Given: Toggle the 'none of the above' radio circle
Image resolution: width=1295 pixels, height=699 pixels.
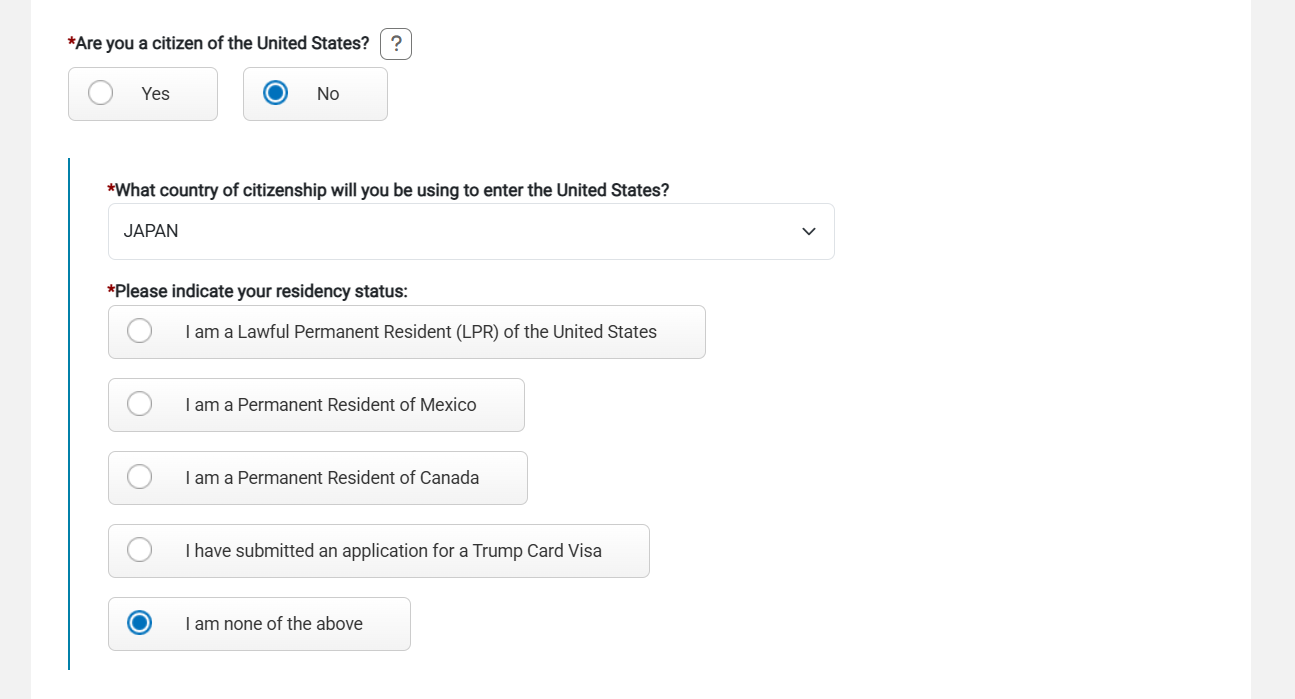Looking at the screenshot, I should (x=140, y=623).
